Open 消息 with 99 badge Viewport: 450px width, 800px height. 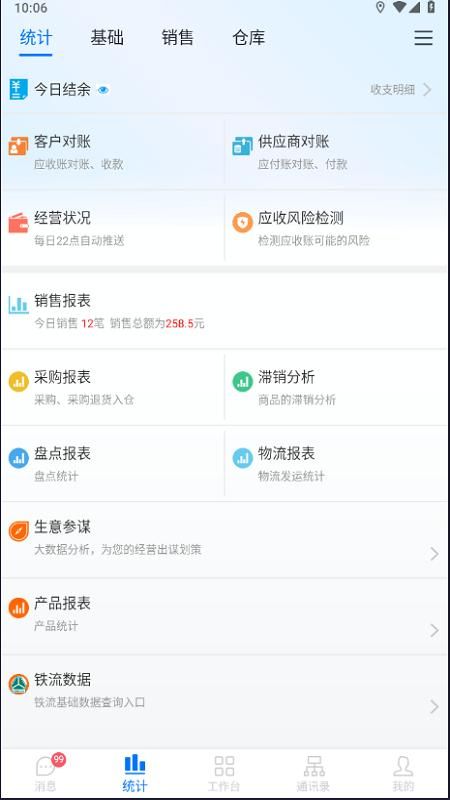pyautogui.click(x=45, y=772)
